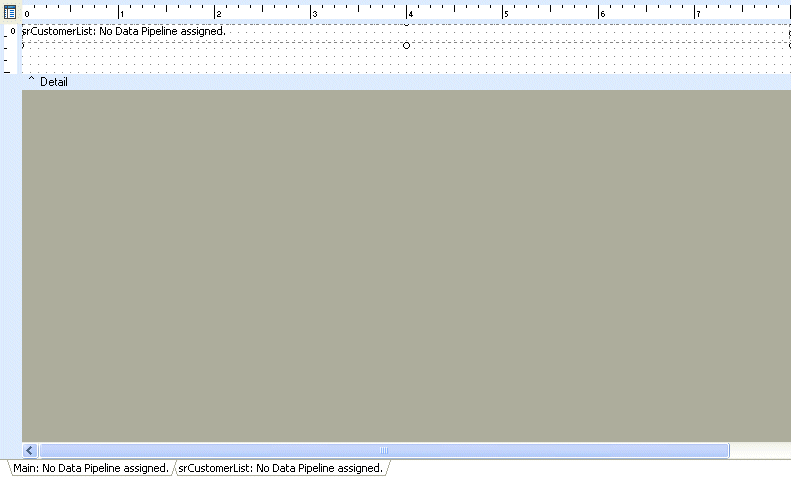
Task: Click the left scroll arrow on horizontal scrollbar
Action: [30, 450]
